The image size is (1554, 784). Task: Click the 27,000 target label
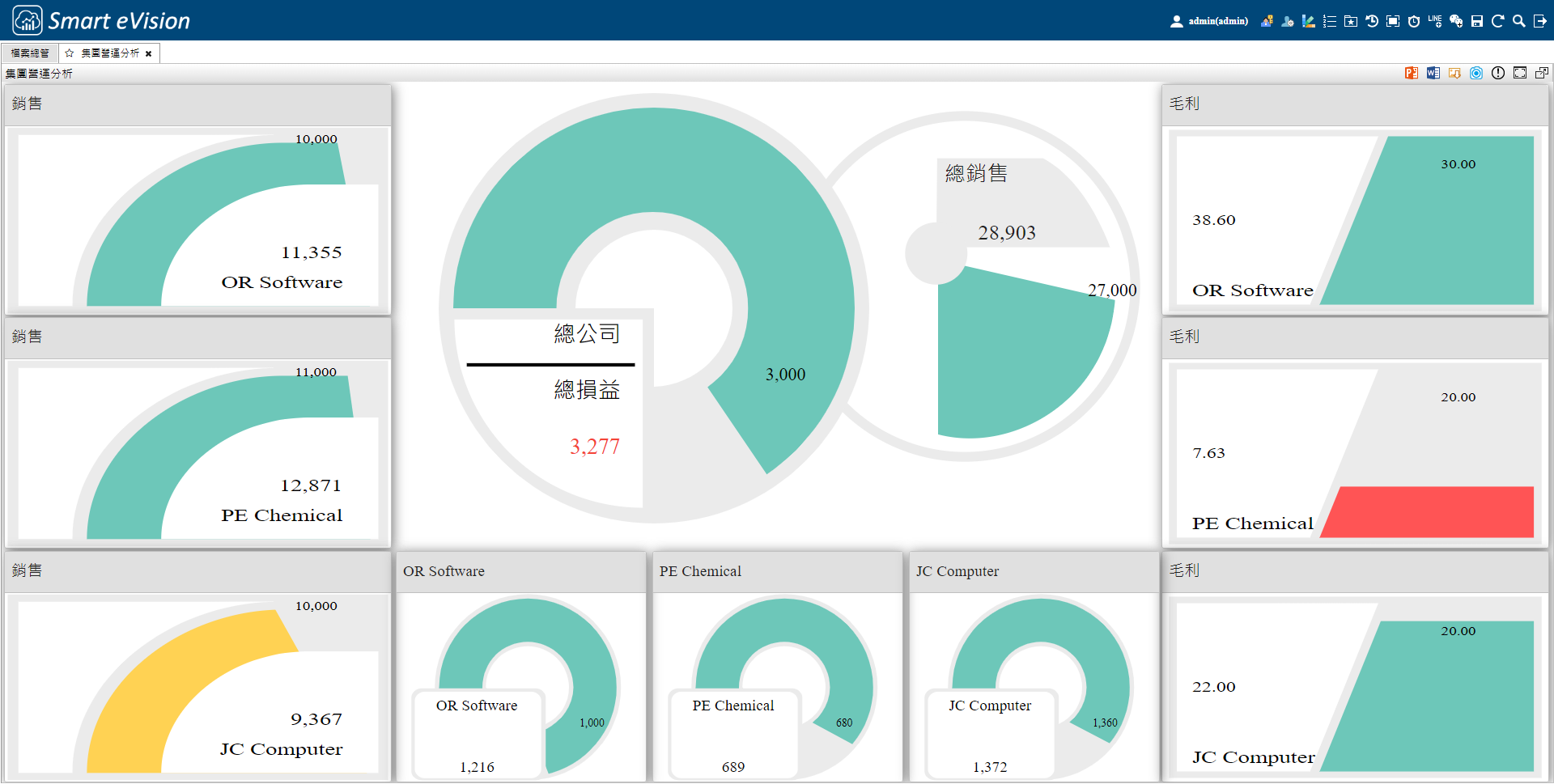click(x=1112, y=290)
